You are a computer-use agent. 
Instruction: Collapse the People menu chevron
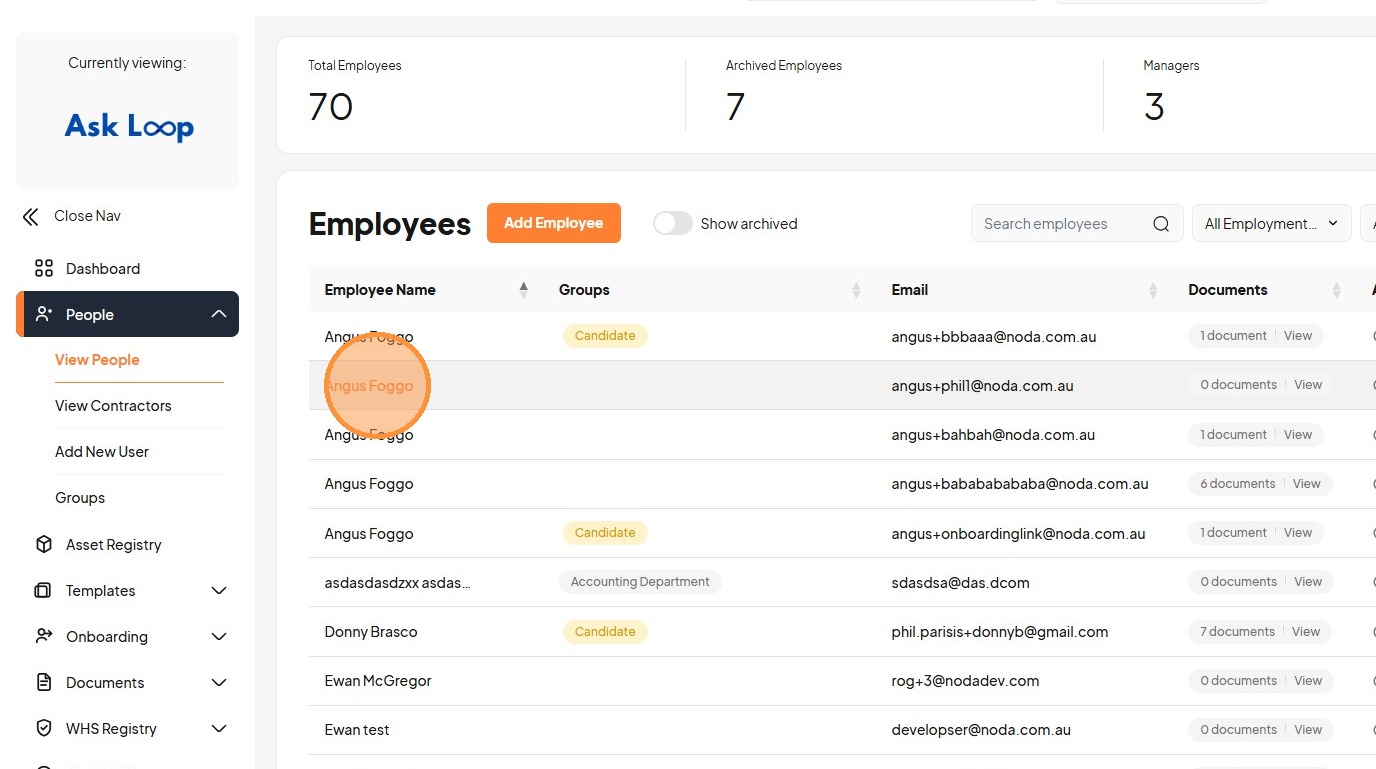(x=219, y=314)
